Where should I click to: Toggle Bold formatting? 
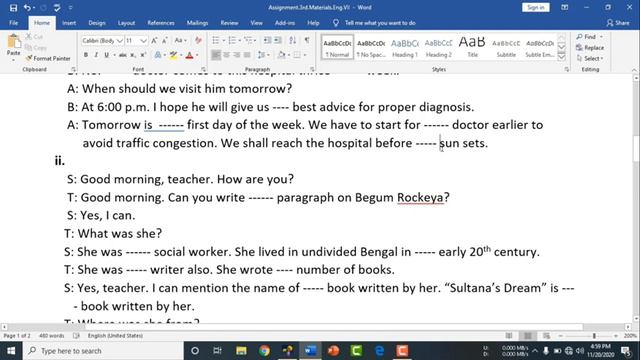(86, 55)
